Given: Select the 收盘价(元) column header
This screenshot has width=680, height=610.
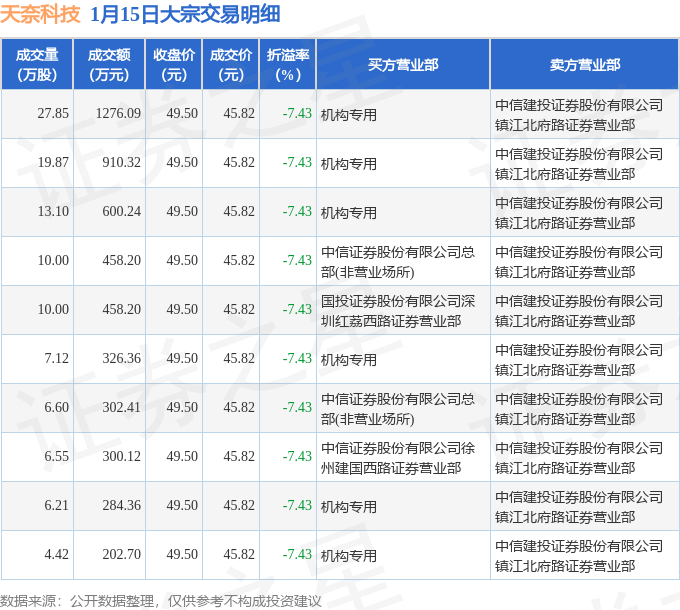Looking at the screenshot, I should point(173,65).
